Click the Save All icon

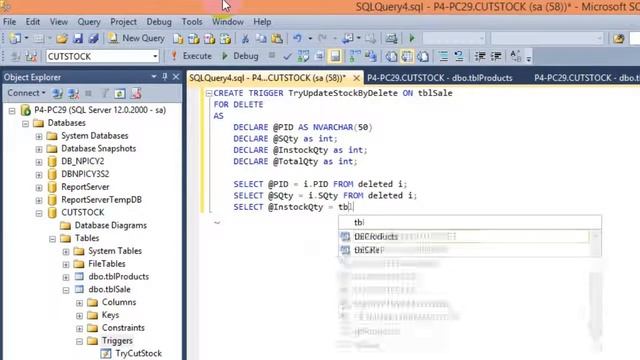click(93, 38)
